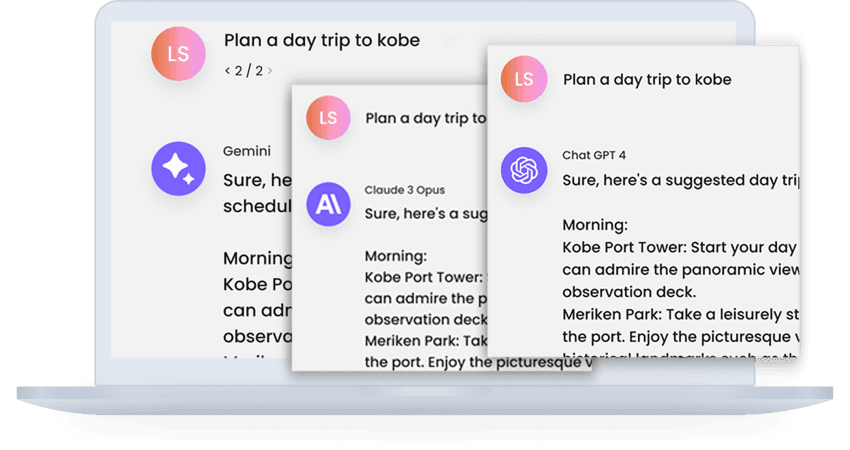
Task: Click the LS avatar in the ChatGPT panel
Action: pyautogui.click(x=525, y=80)
